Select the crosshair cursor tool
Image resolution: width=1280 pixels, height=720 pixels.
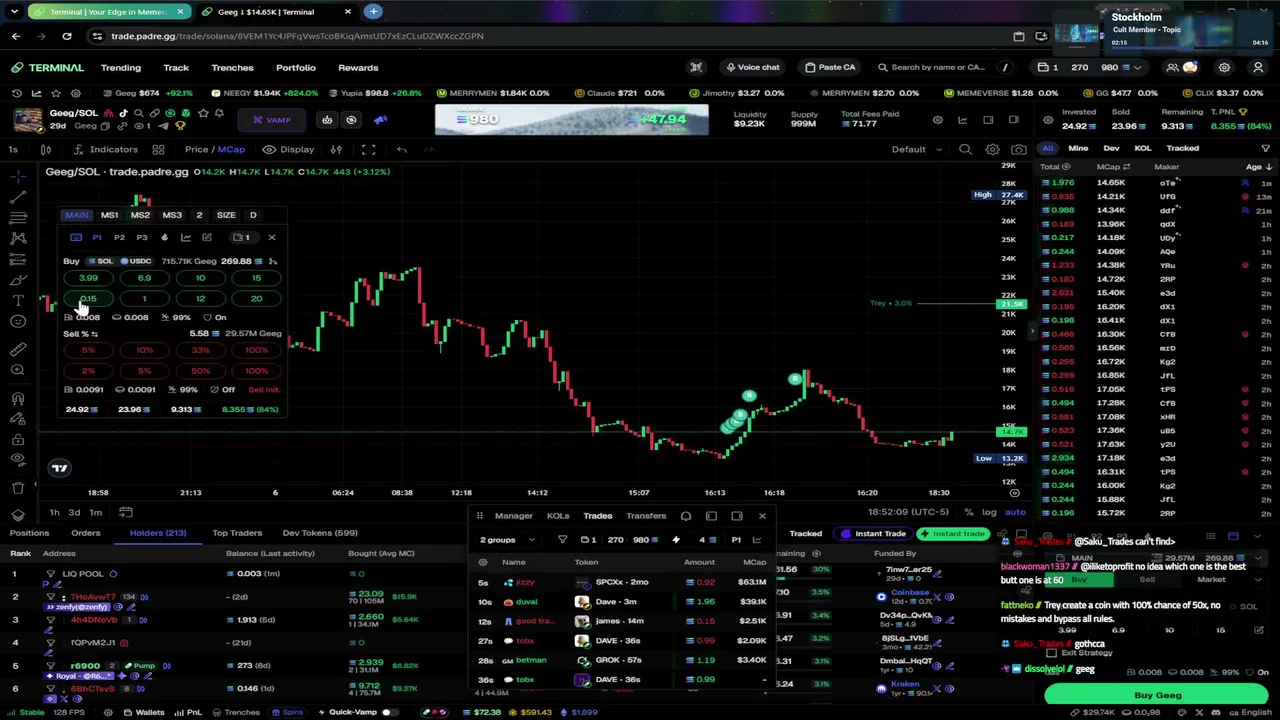click(18, 175)
